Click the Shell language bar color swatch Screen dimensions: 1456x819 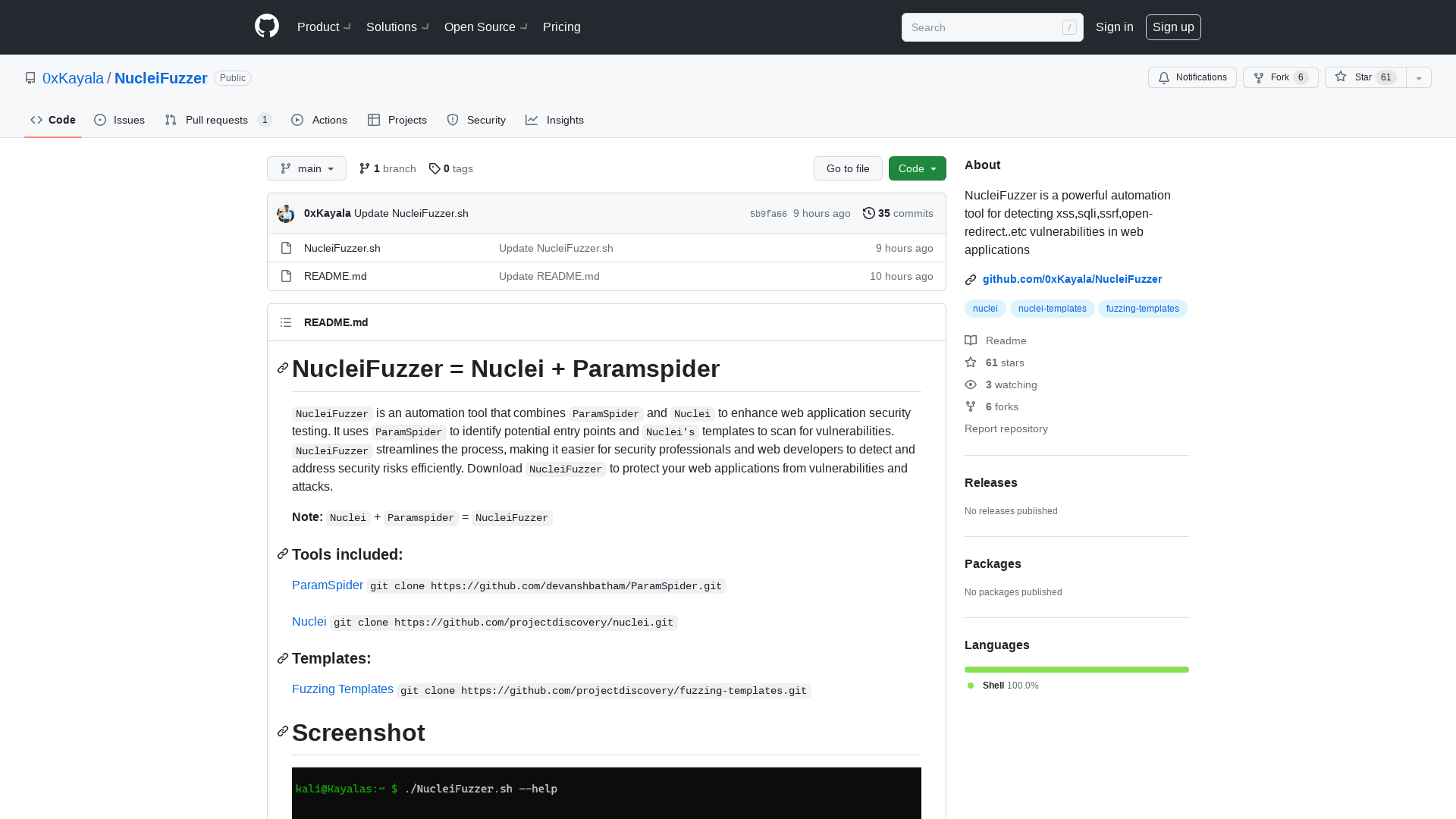tap(971, 685)
